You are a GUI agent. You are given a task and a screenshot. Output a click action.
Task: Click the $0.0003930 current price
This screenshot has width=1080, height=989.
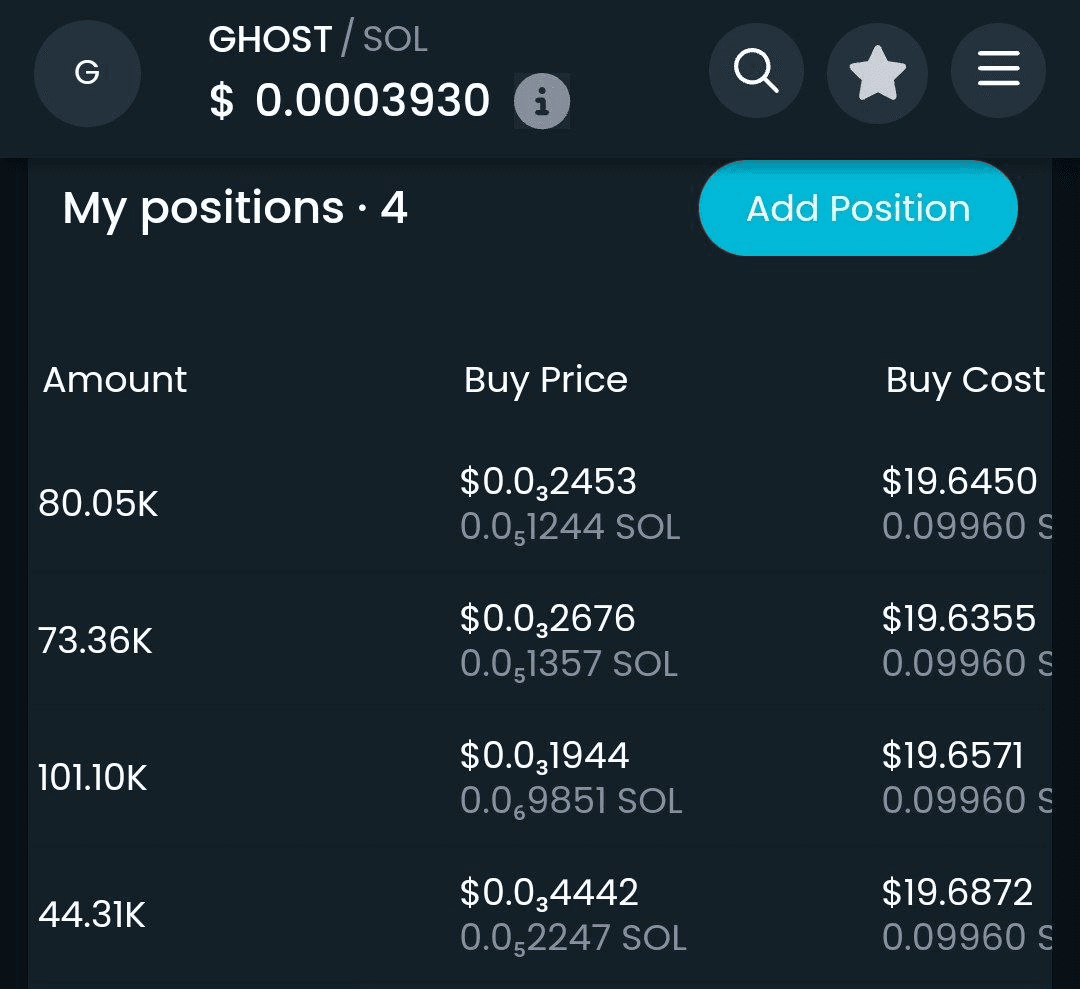tap(350, 101)
